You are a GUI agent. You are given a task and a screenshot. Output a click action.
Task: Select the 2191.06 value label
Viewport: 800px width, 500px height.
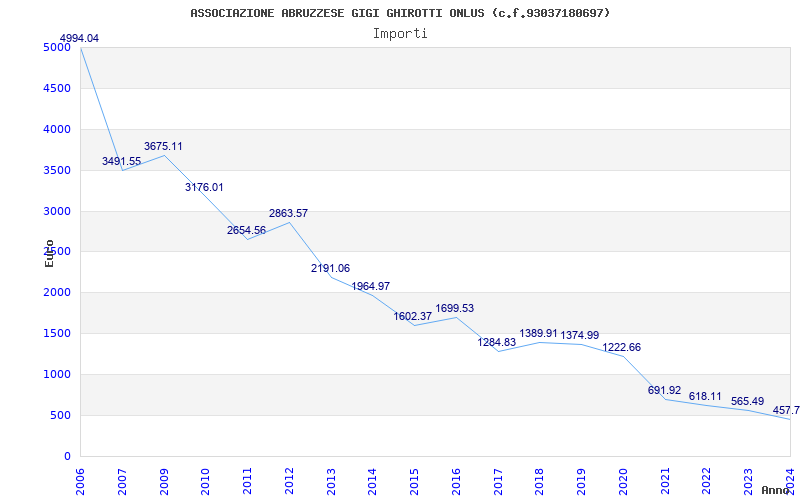(331, 268)
